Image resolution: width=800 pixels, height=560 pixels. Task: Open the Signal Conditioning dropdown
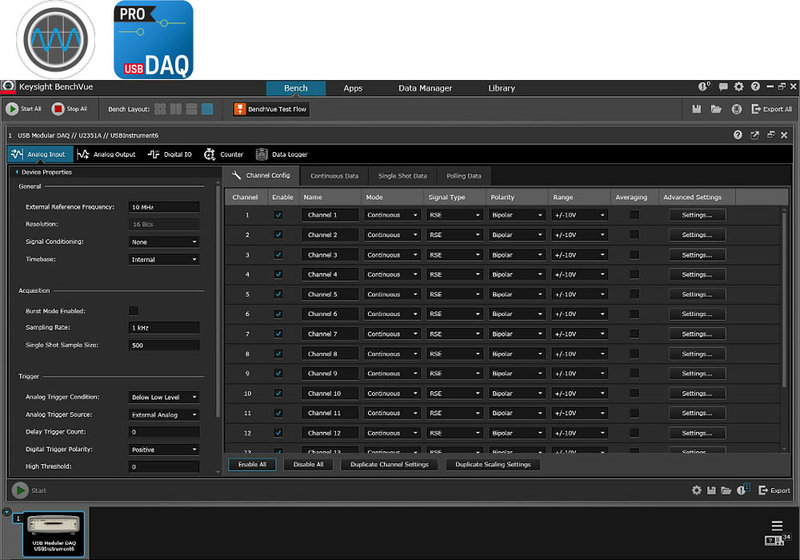coord(164,242)
